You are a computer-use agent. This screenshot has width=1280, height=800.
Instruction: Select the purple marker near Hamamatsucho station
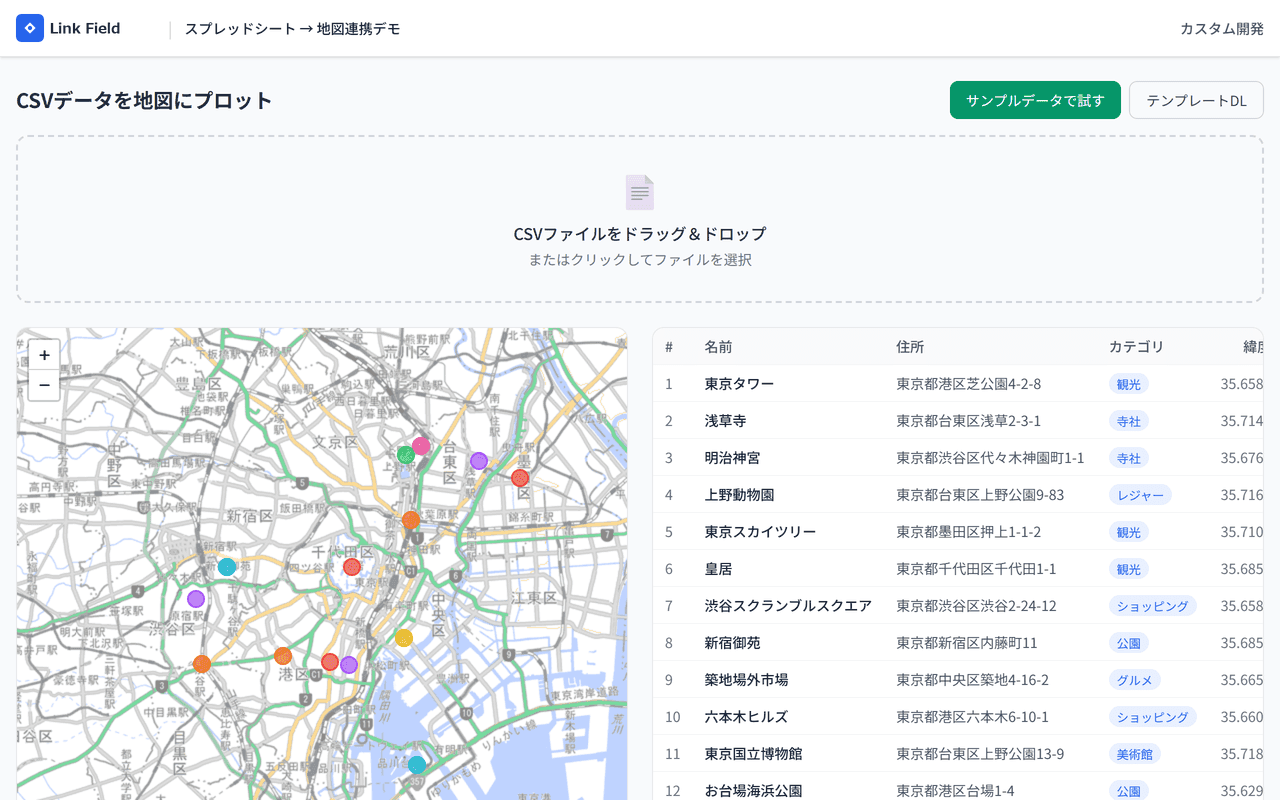click(x=349, y=665)
